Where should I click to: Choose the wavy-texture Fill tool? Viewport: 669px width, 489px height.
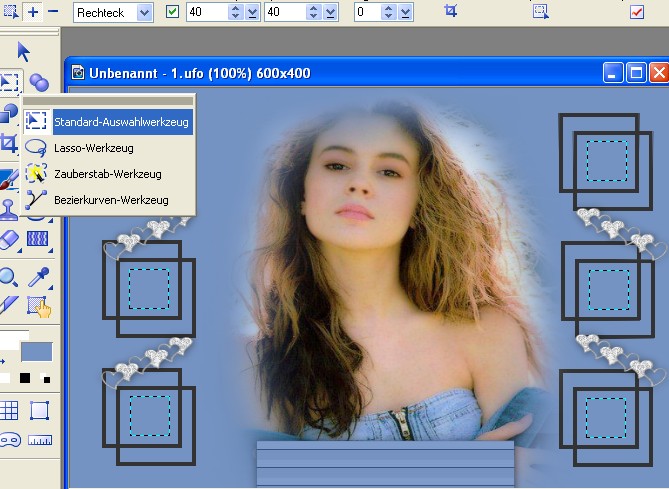click(x=38, y=239)
